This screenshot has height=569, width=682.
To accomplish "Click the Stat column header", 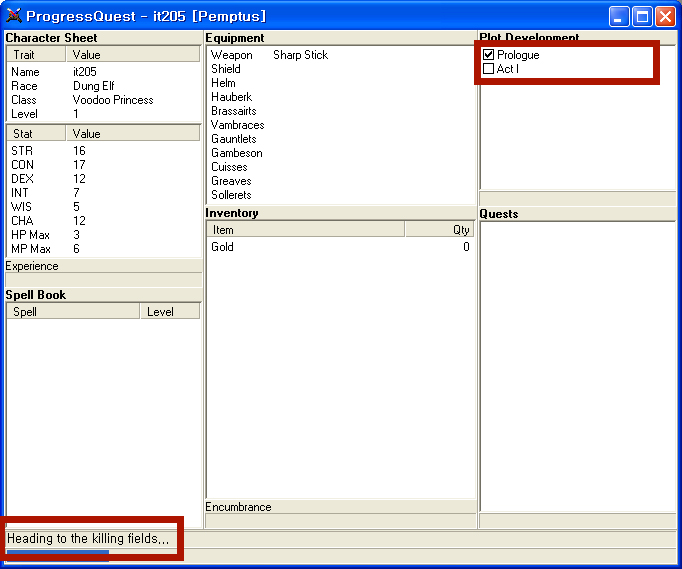I will point(36,134).
